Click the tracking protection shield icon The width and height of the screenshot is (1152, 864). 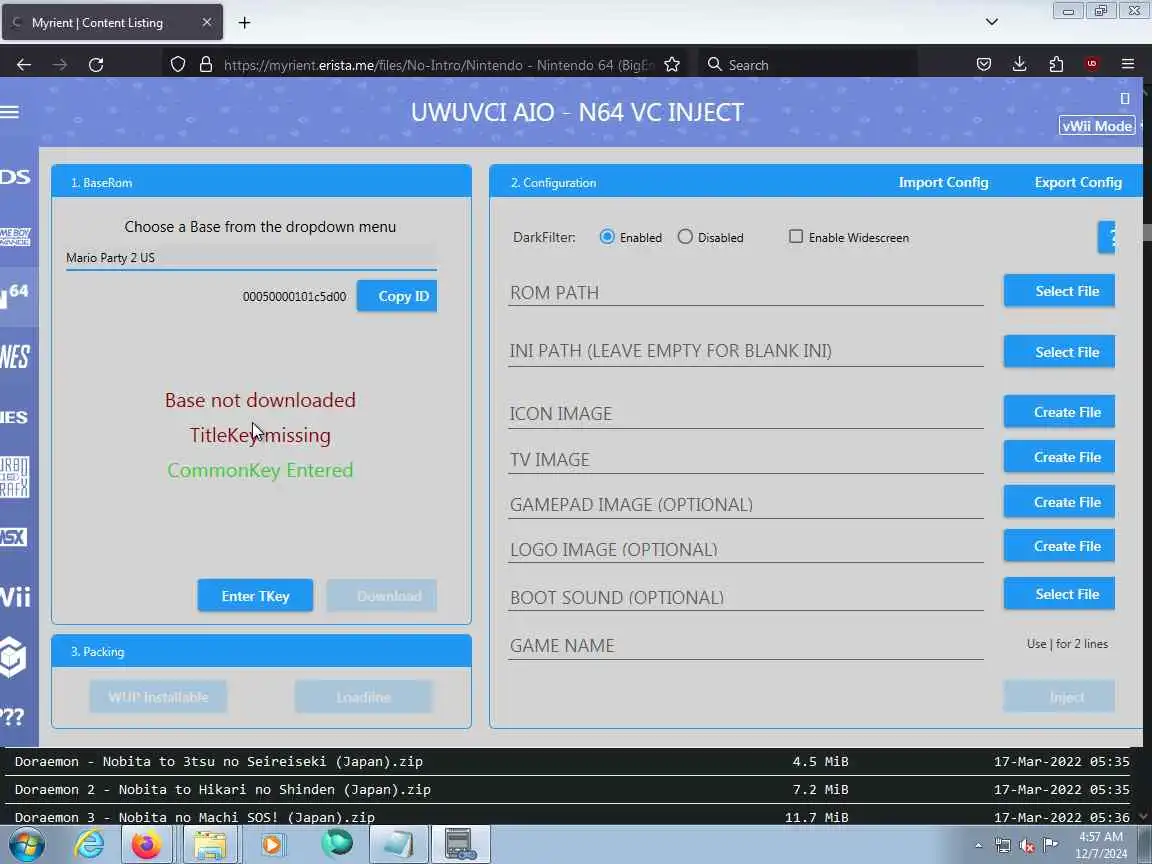pyautogui.click(x=178, y=65)
